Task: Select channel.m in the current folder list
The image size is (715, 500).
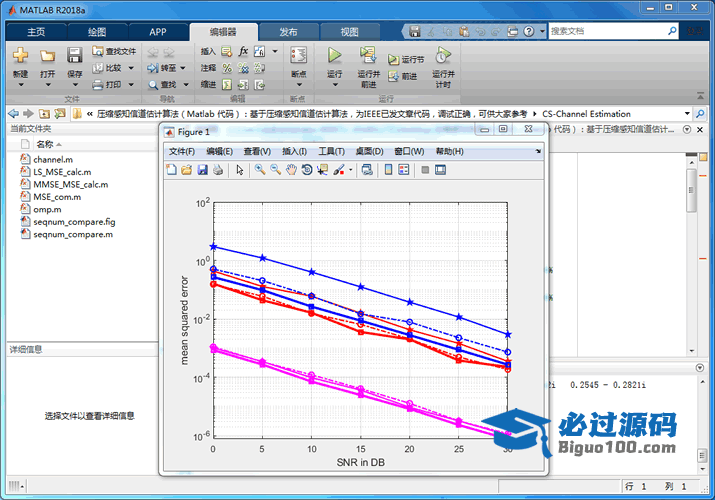Action: click(53, 160)
